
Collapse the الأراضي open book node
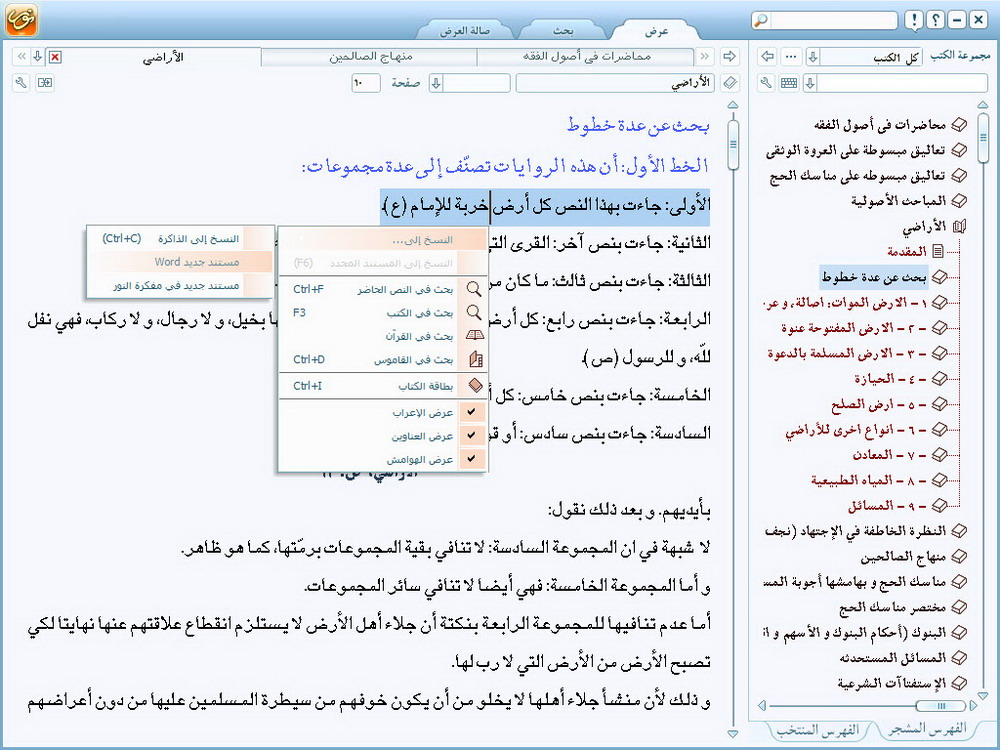pyautogui.click(x=960, y=226)
